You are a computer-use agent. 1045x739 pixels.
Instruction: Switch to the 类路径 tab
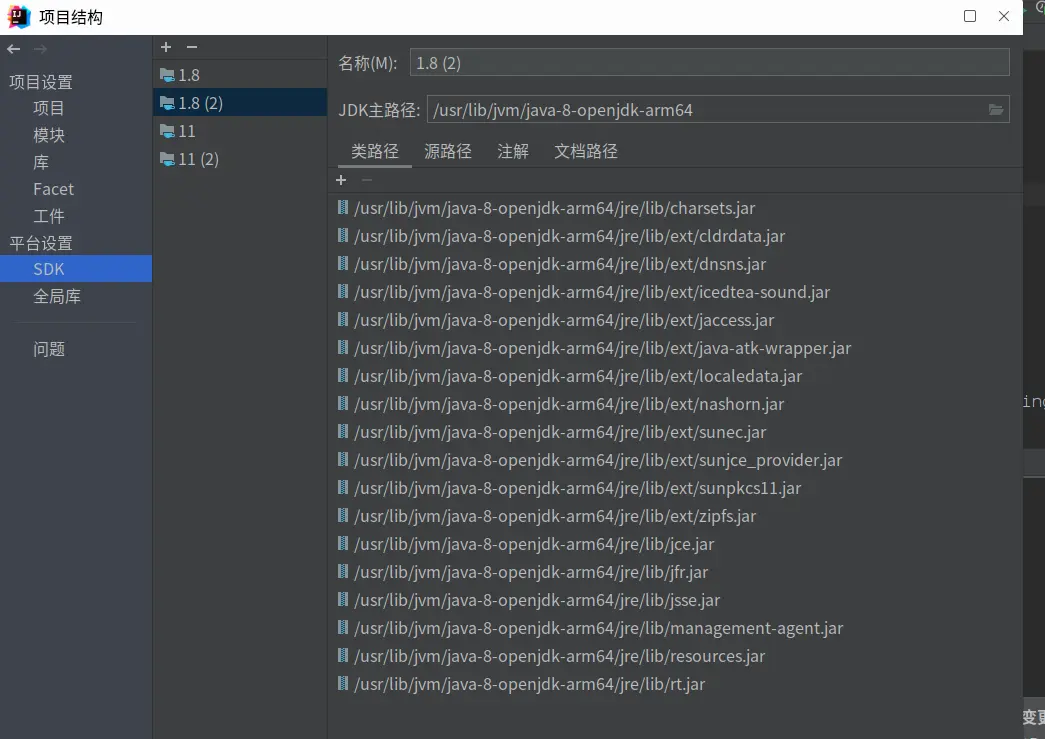pos(375,151)
